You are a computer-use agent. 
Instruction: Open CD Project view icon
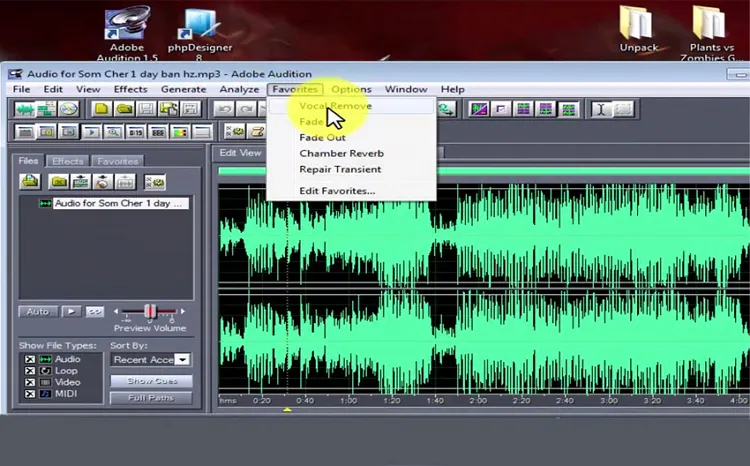(68, 110)
